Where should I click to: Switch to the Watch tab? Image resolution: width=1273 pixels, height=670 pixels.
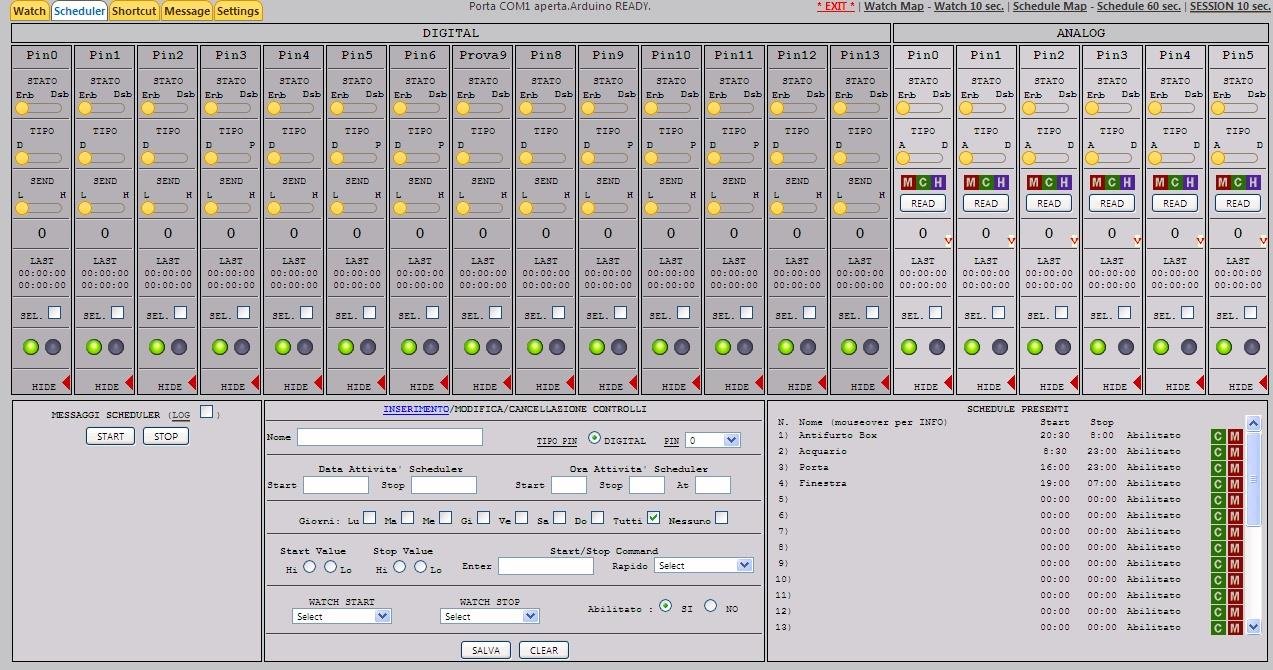28,11
